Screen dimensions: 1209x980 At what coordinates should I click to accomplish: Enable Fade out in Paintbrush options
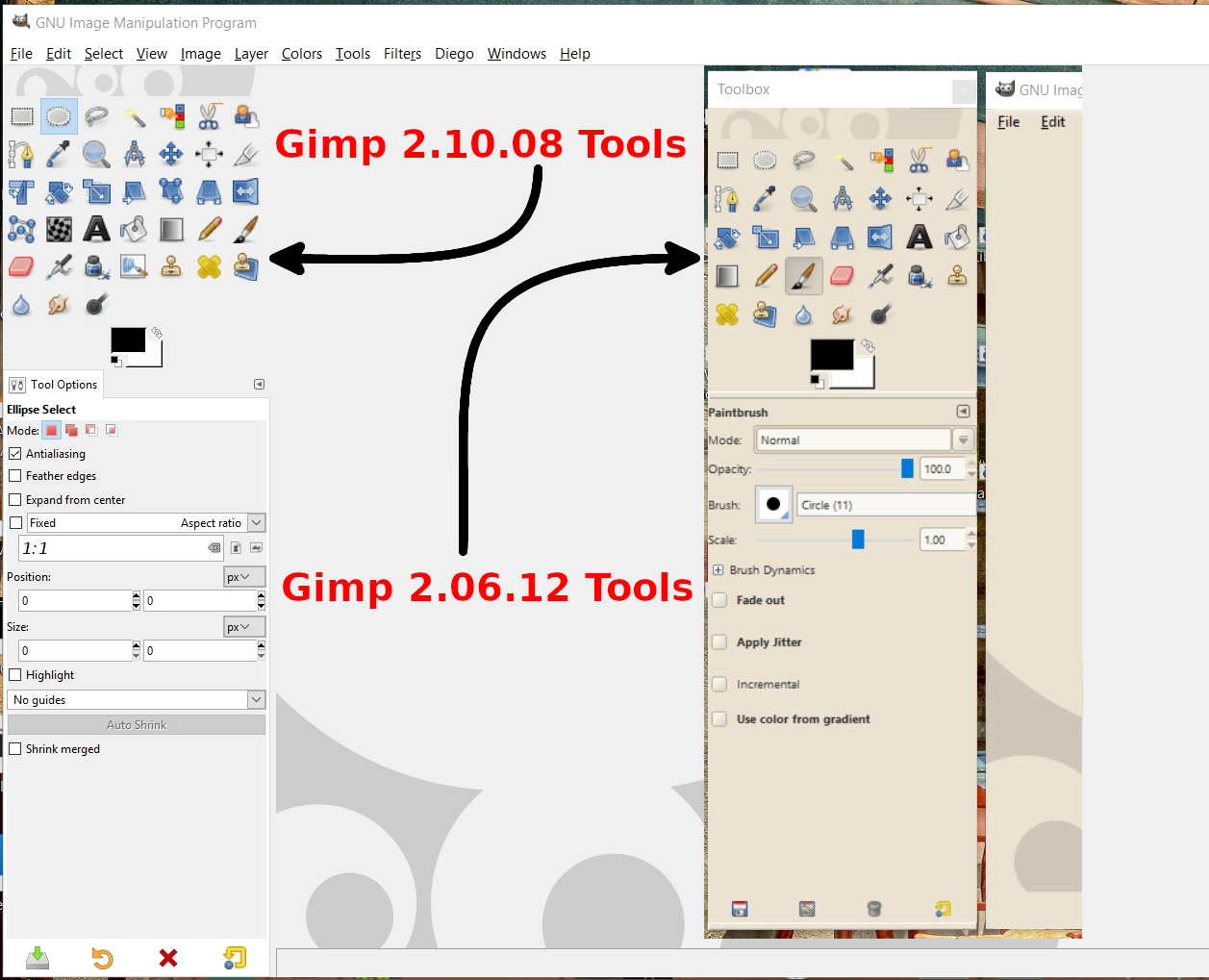click(x=719, y=600)
